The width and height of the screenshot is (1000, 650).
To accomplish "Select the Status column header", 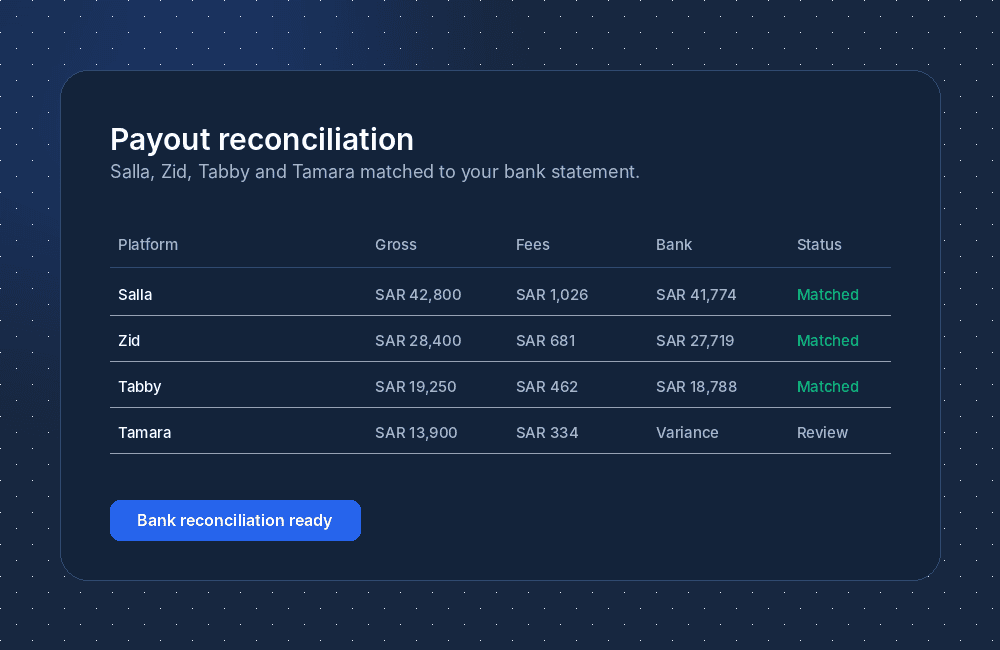I will point(819,244).
